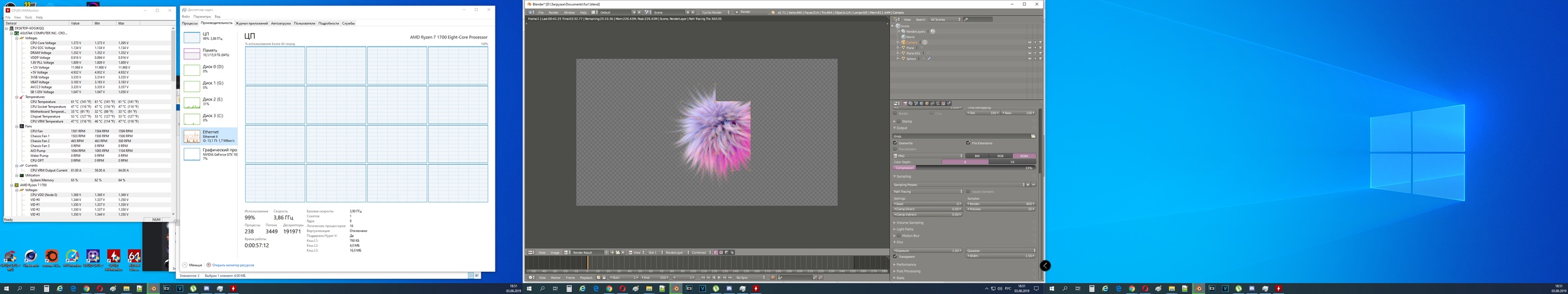Image resolution: width=1568 pixels, height=294 pixels.
Task: Uncheck the Transparent film checkbox
Action: point(895,257)
